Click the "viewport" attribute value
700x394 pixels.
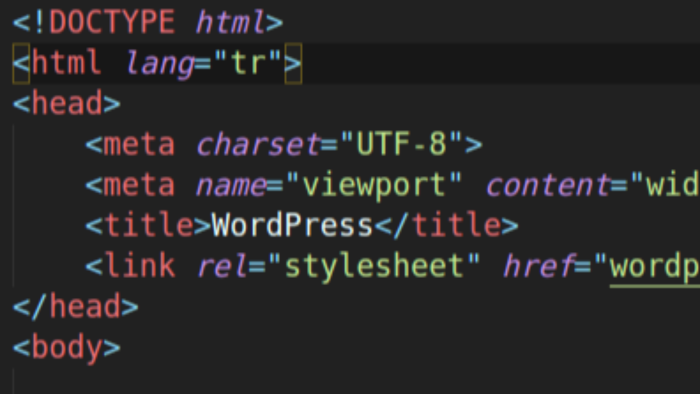[374, 185]
